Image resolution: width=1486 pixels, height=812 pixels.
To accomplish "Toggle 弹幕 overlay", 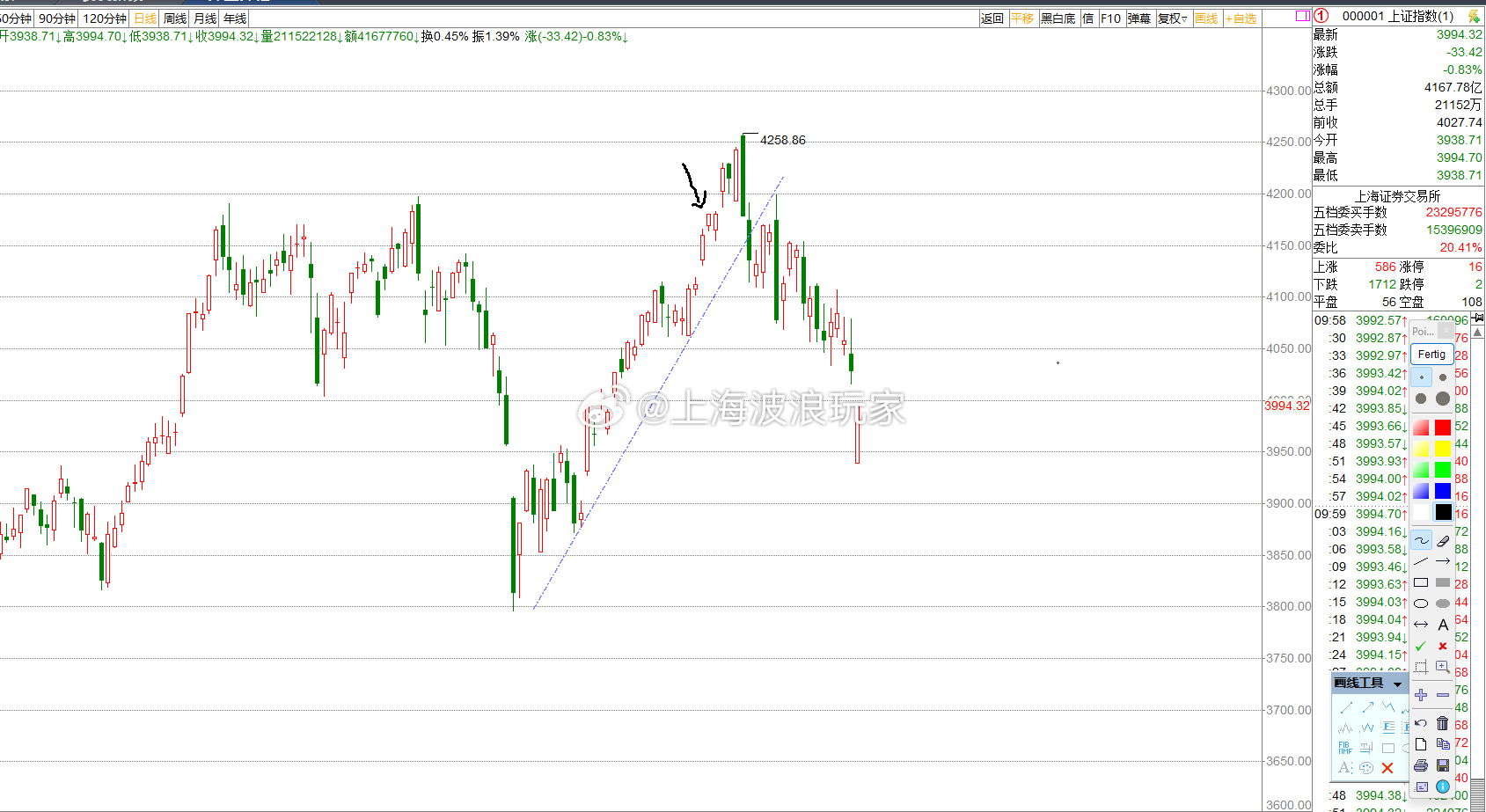I will [1139, 18].
